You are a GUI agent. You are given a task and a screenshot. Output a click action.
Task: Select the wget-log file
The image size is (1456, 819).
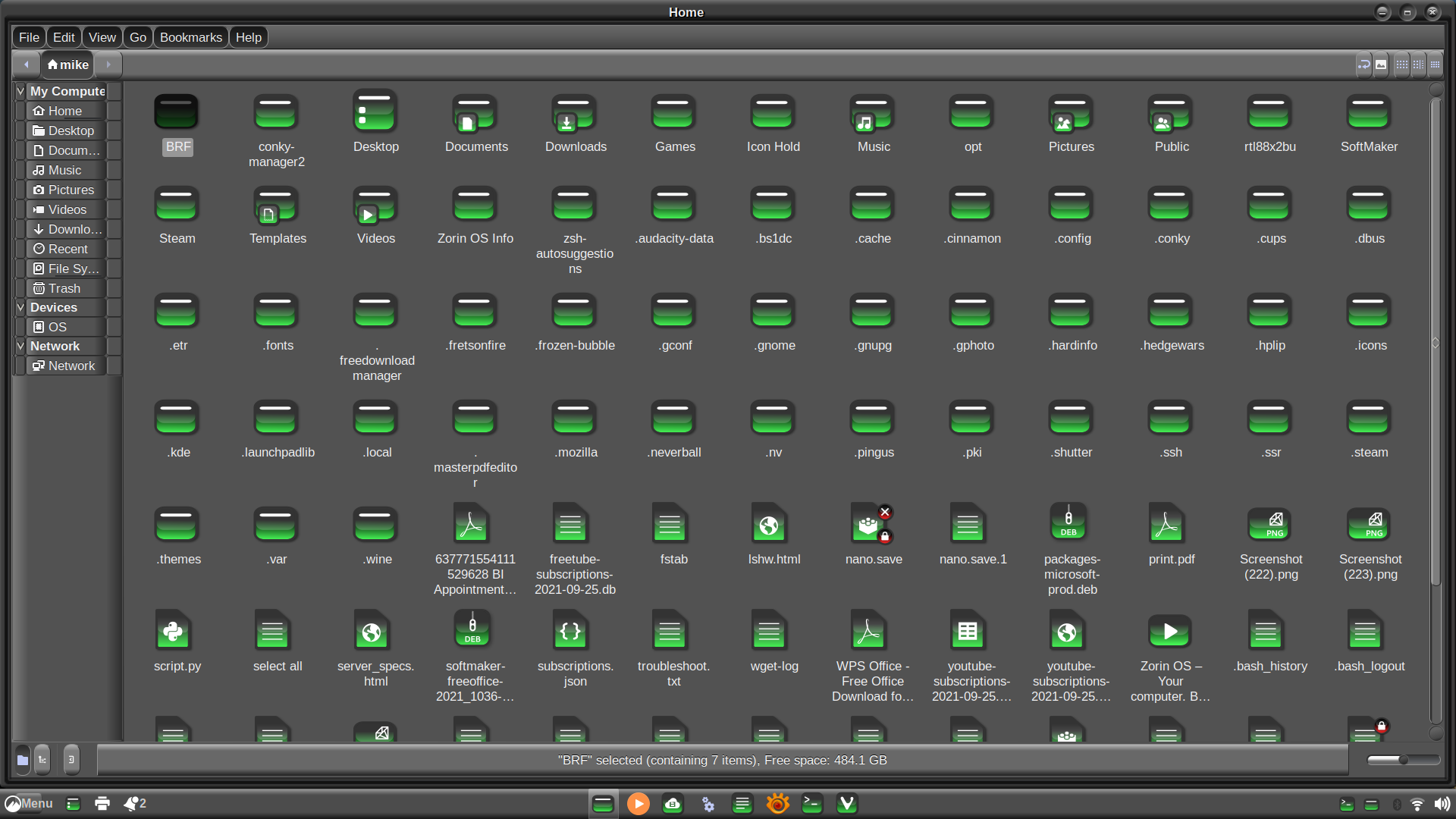[770, 630]
